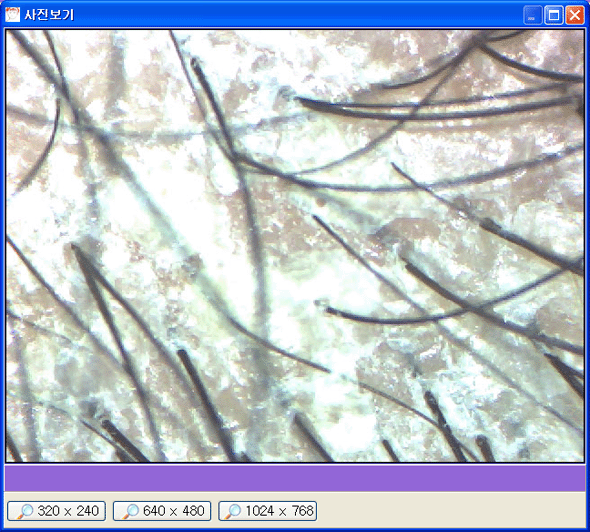Screen dimensions: 590x532
Task: Click the scalp microscope photo
Action: 295,246
